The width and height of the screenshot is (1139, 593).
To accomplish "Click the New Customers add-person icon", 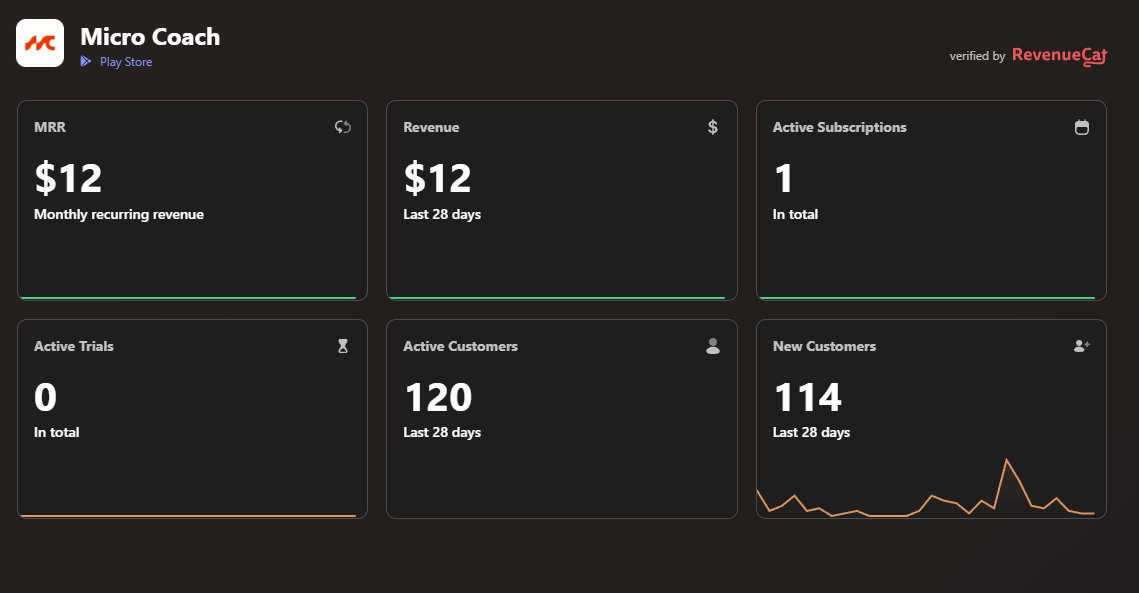I will point(1082,347).
